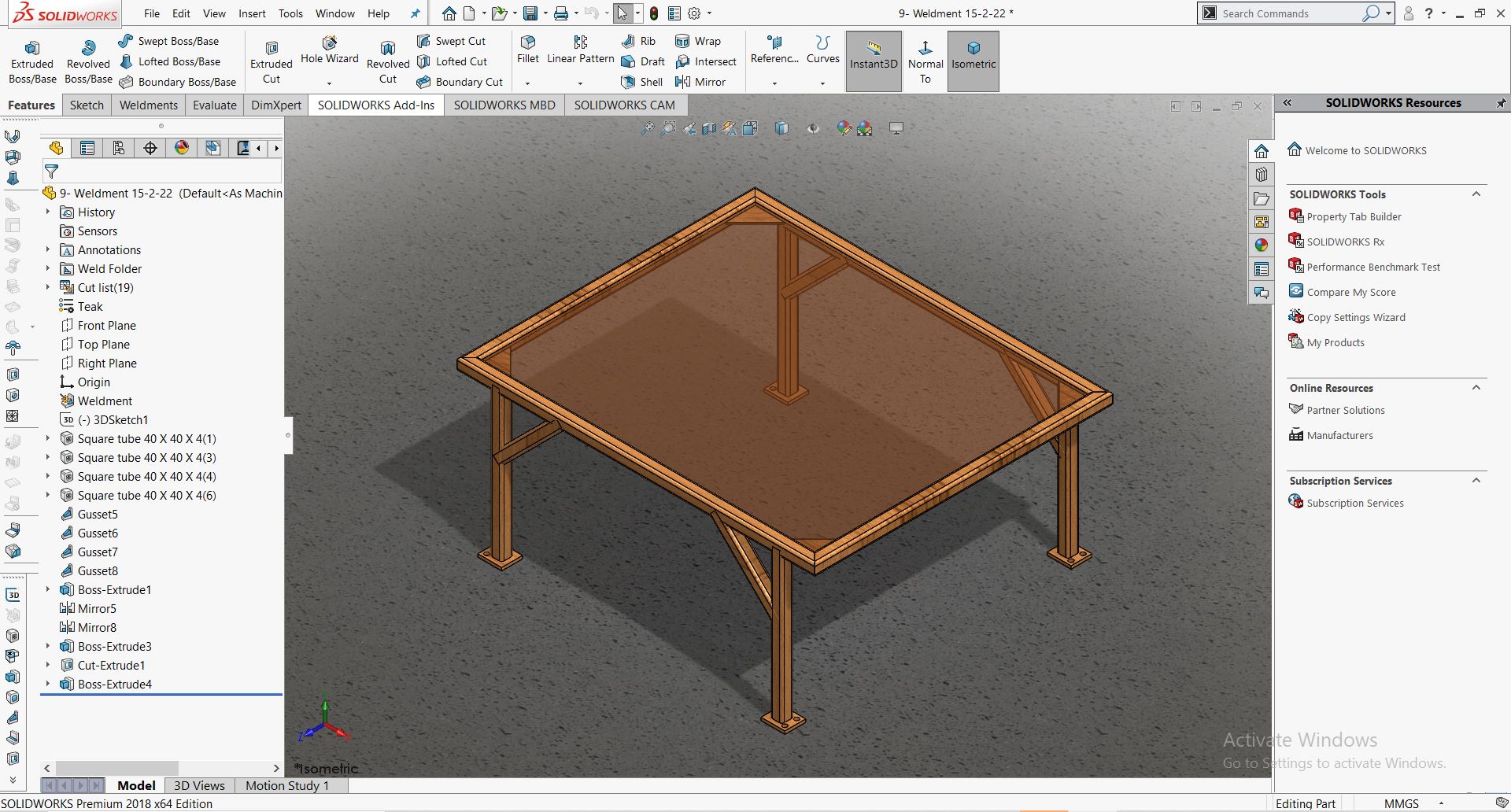Open the ConfigurationManager tab icon
Viewport: 1511px width, 812px height.
pos(119,148)
